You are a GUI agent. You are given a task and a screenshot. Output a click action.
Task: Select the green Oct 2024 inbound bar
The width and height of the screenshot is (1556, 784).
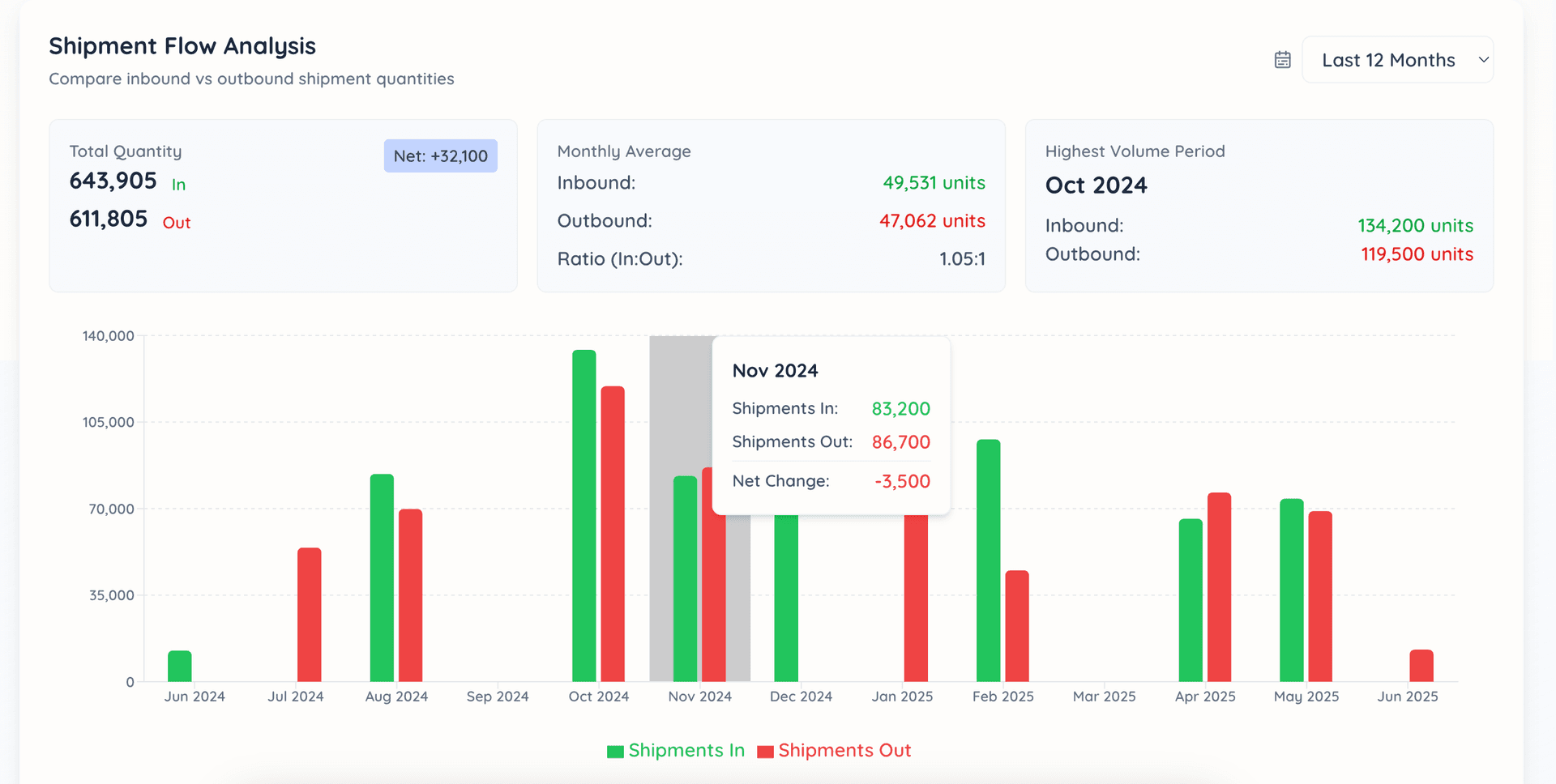point(583,515)
